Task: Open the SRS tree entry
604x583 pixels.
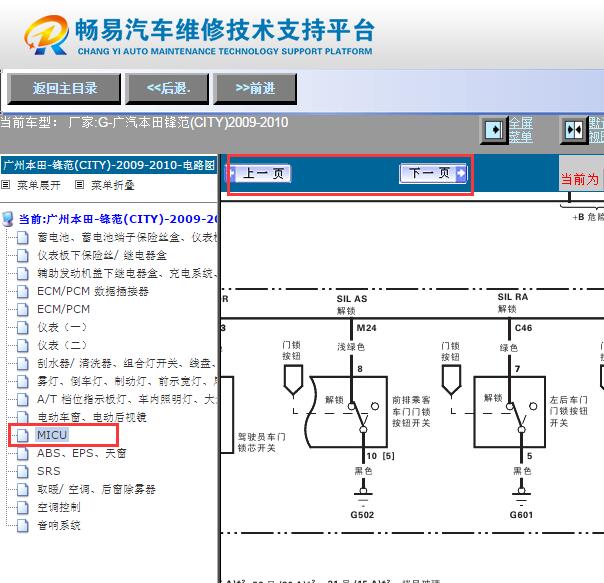Action: point(49,471)
